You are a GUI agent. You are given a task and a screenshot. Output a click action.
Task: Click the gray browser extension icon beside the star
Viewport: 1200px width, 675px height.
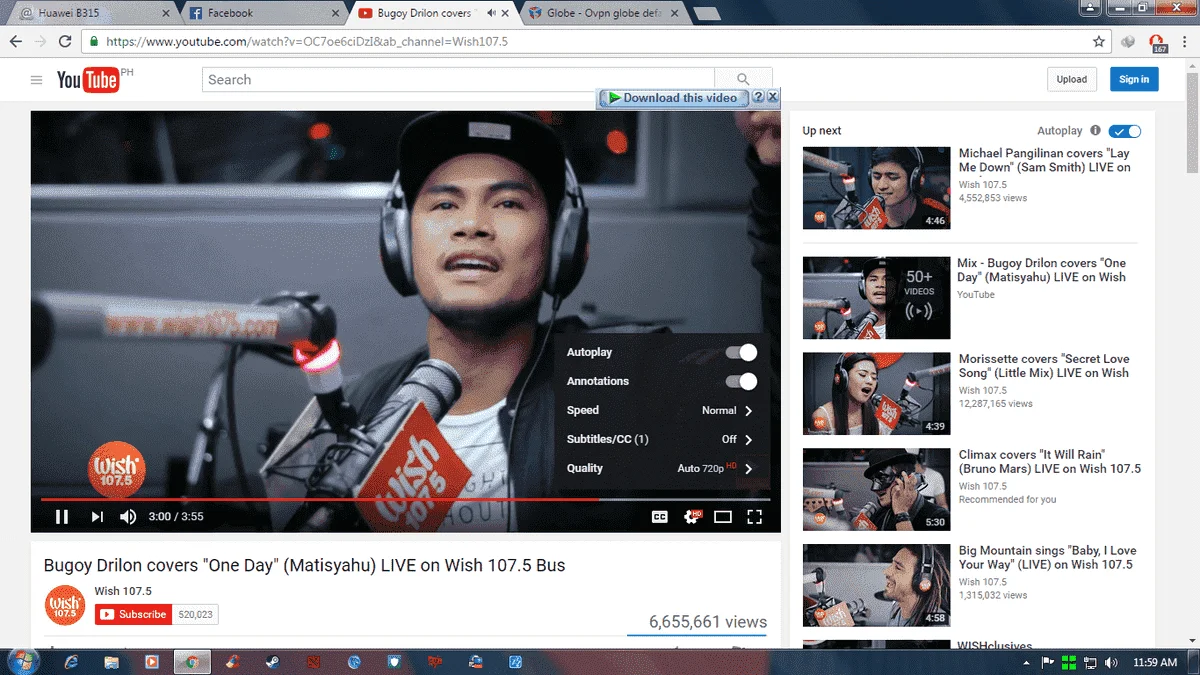1128,42
